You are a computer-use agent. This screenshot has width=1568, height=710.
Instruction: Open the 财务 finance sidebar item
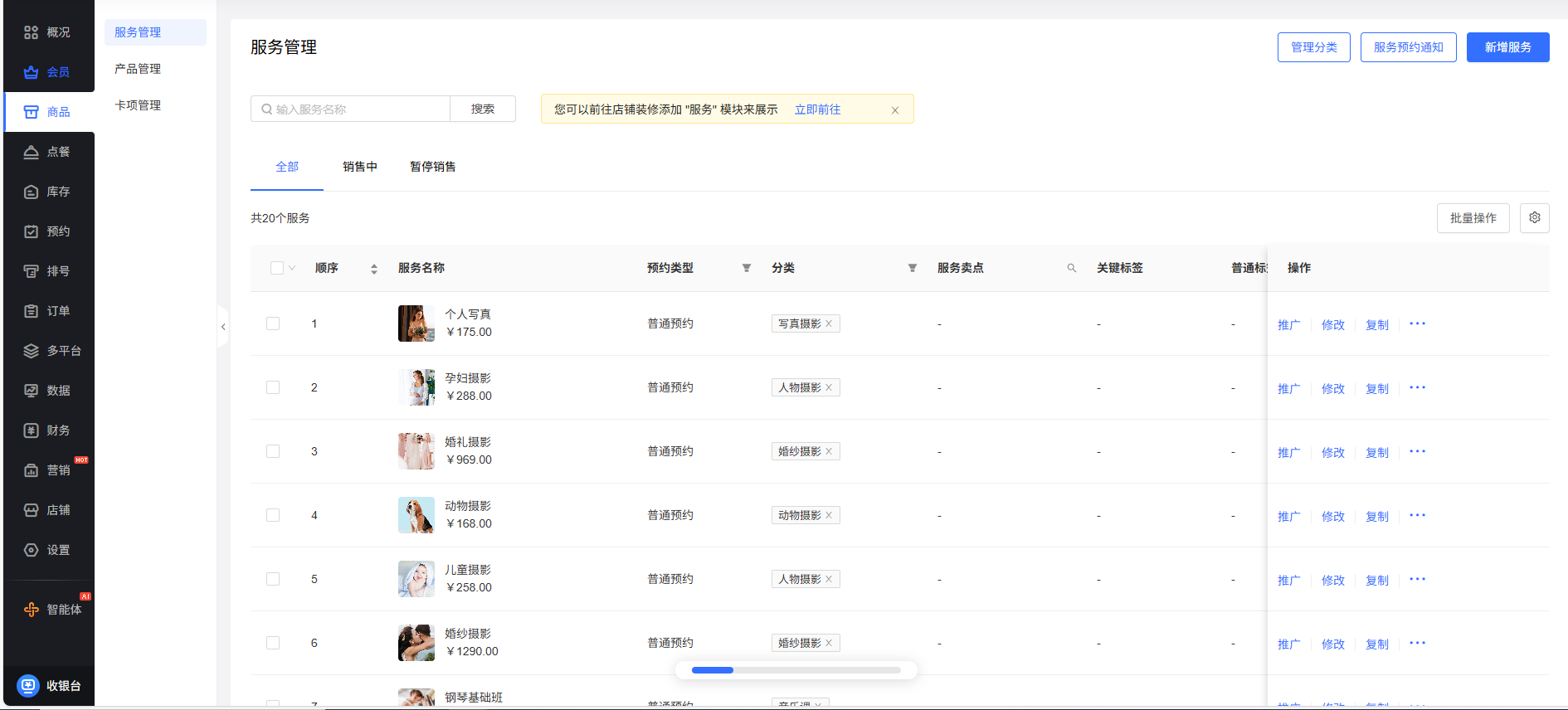tap(49, 430)
